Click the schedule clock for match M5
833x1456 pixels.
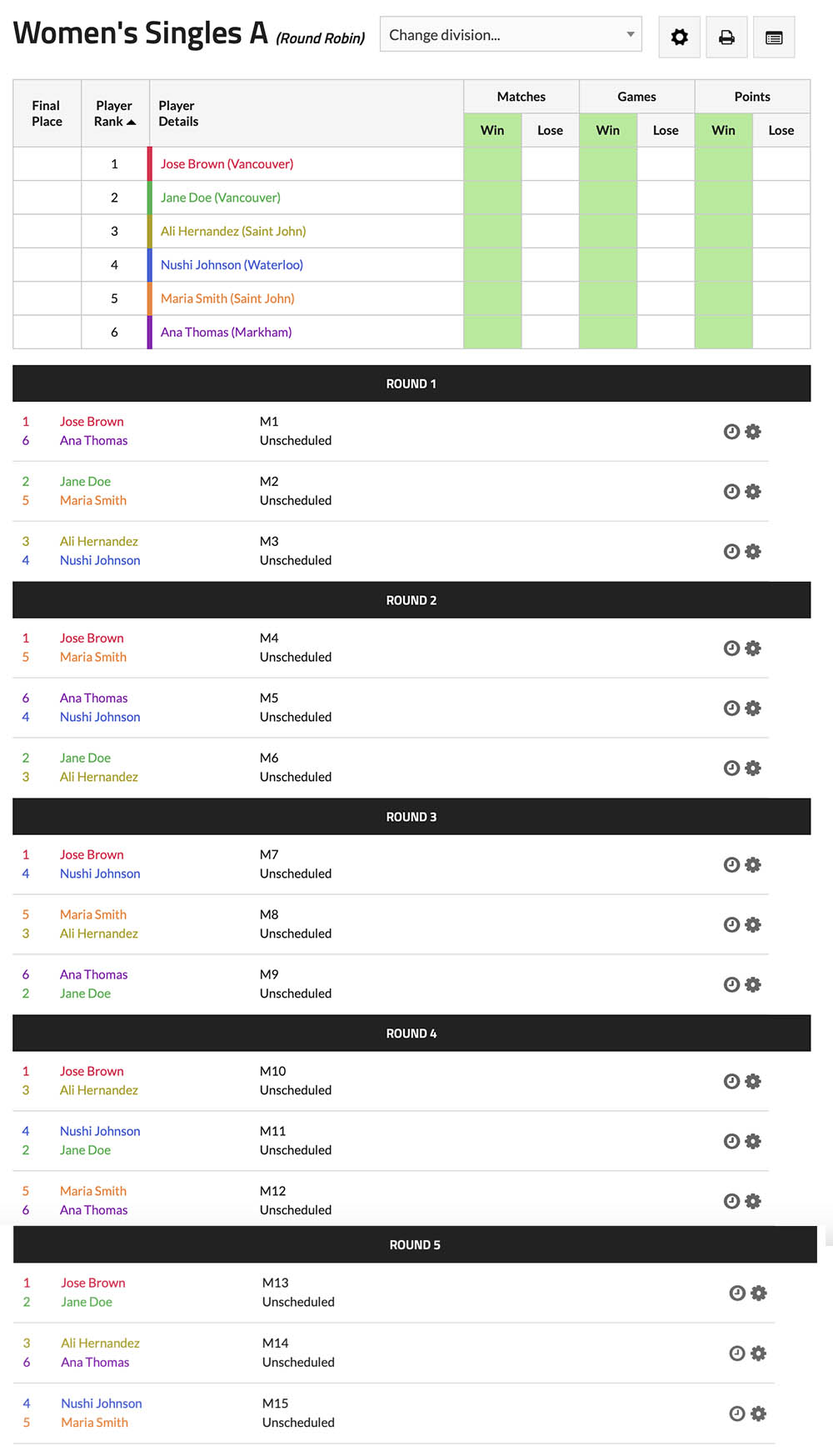(x=731, y=708)
